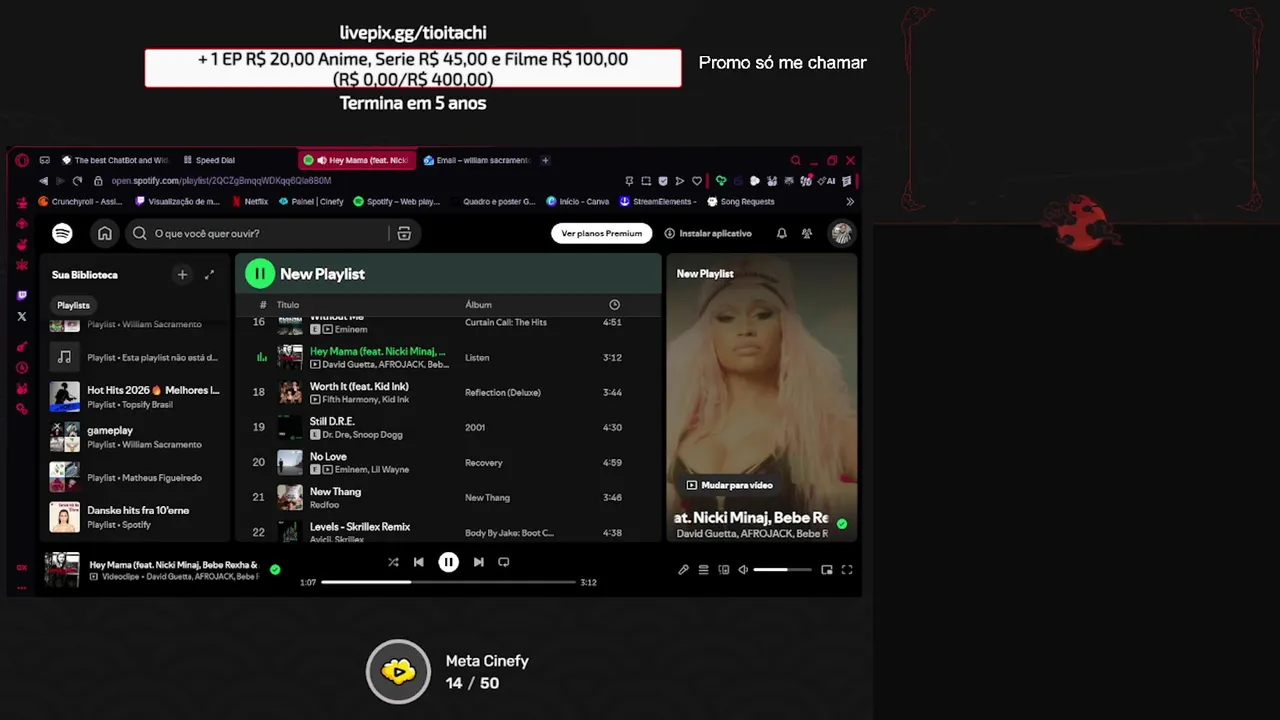Go to Spotify Home button

click(x=104, y=233)
